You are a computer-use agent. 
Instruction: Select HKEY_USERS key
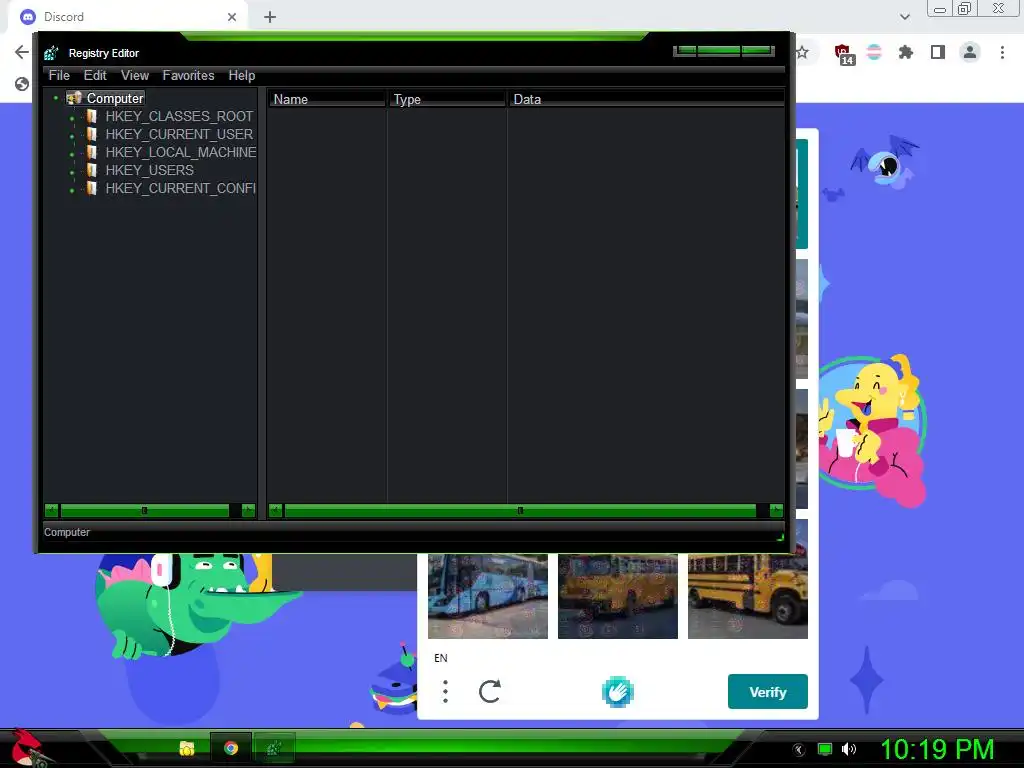(150, 170)
